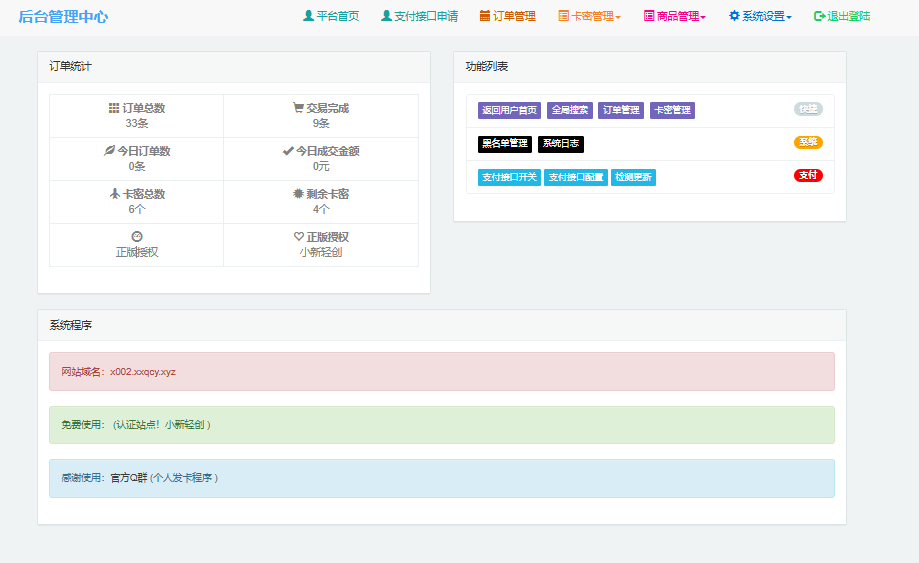The height and width of the screenshot is (563, 919).
Task: Click the dashboard gauge icon above 正版授权
Action: [x=137, y=237]
